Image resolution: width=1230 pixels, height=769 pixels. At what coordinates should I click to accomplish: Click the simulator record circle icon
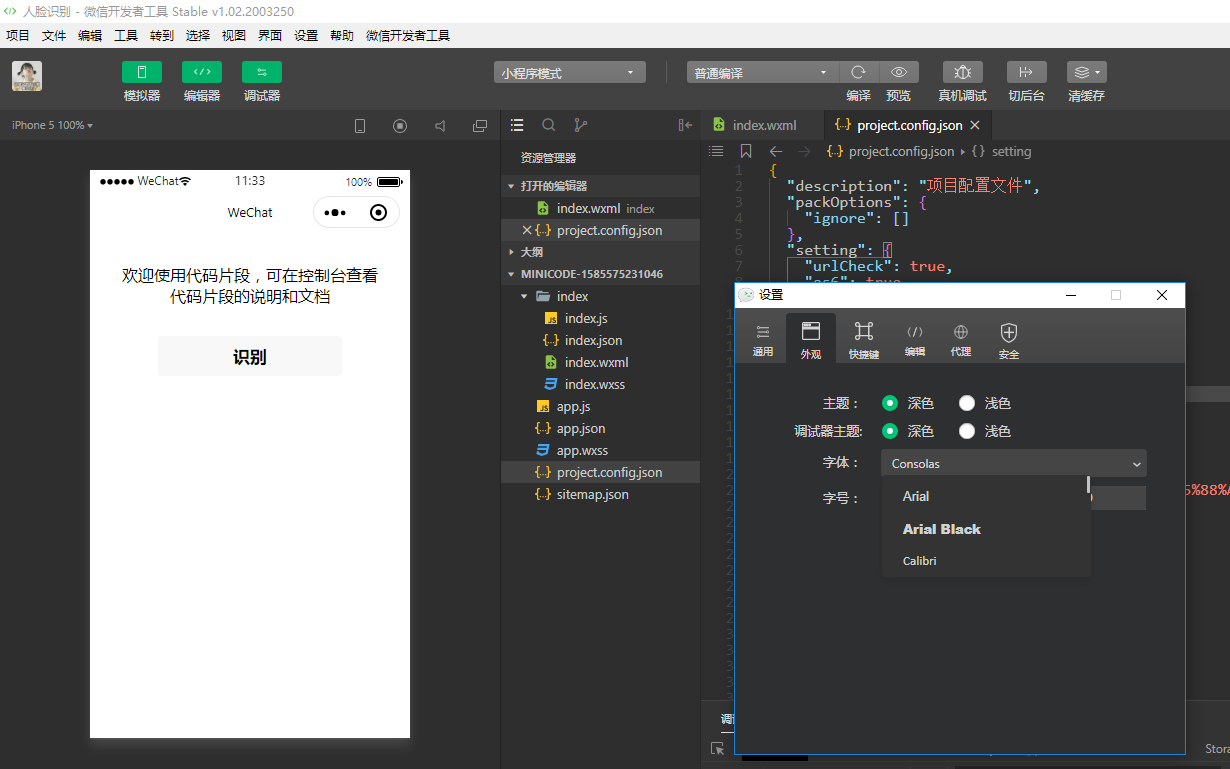point(400,126)
